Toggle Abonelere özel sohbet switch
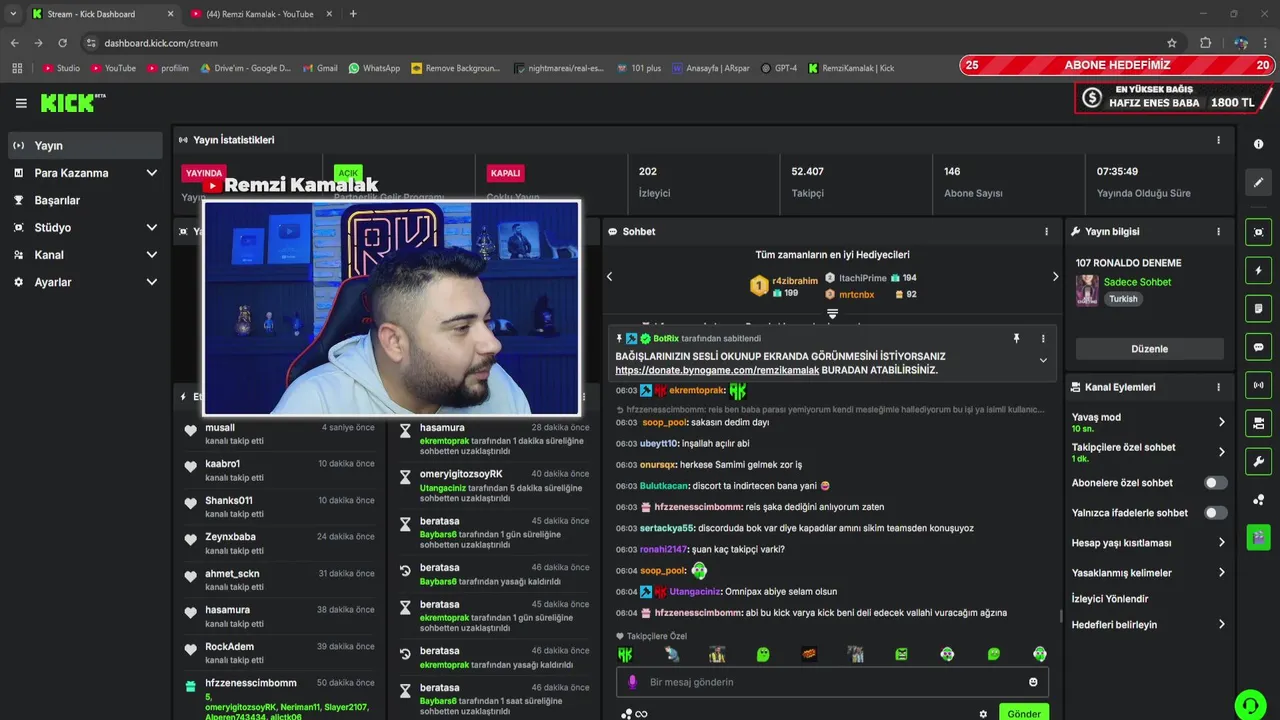 point(1215,483)
